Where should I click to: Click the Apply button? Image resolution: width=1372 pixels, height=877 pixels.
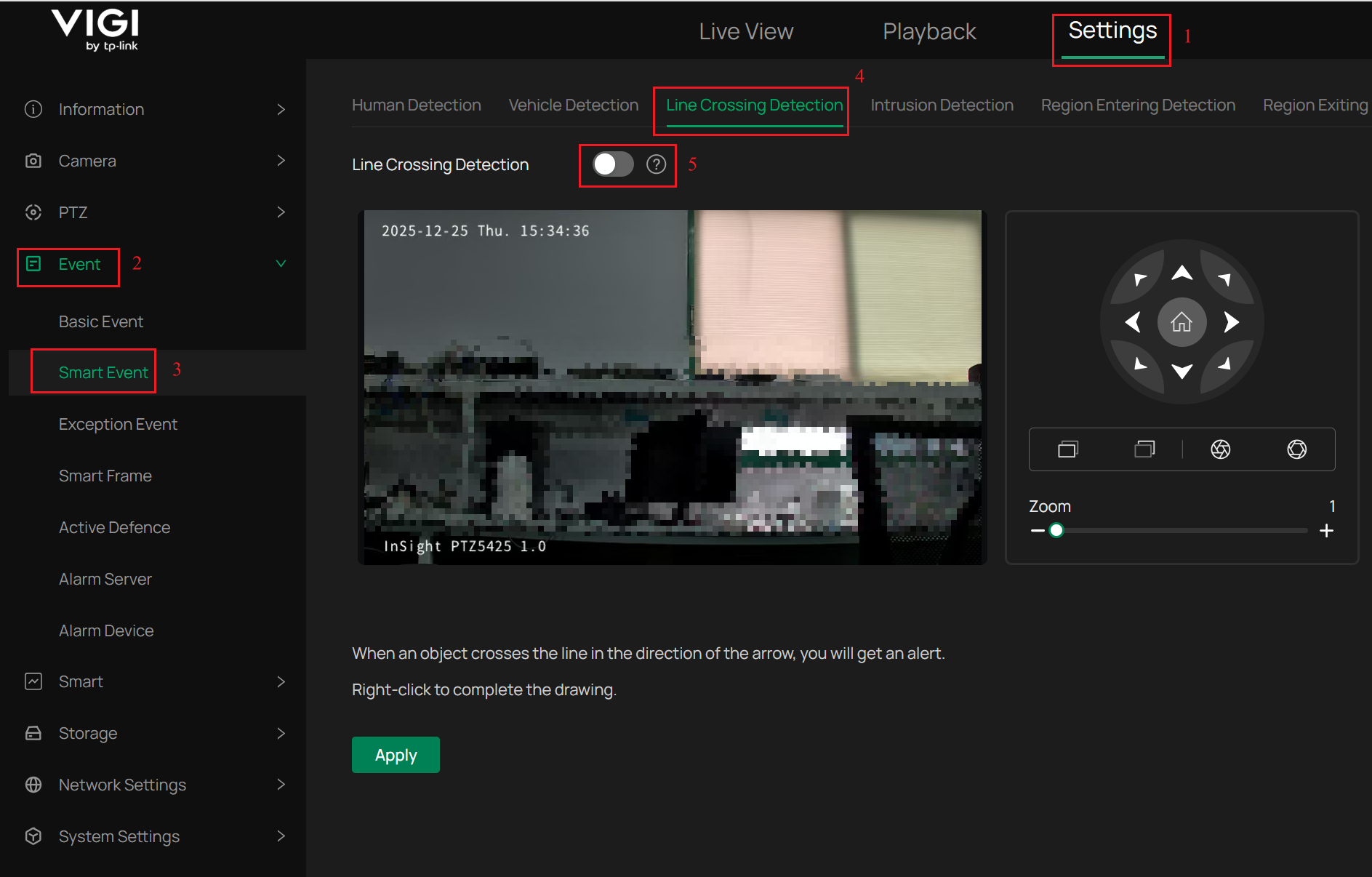pyautogui.click(x=396, y=754)
